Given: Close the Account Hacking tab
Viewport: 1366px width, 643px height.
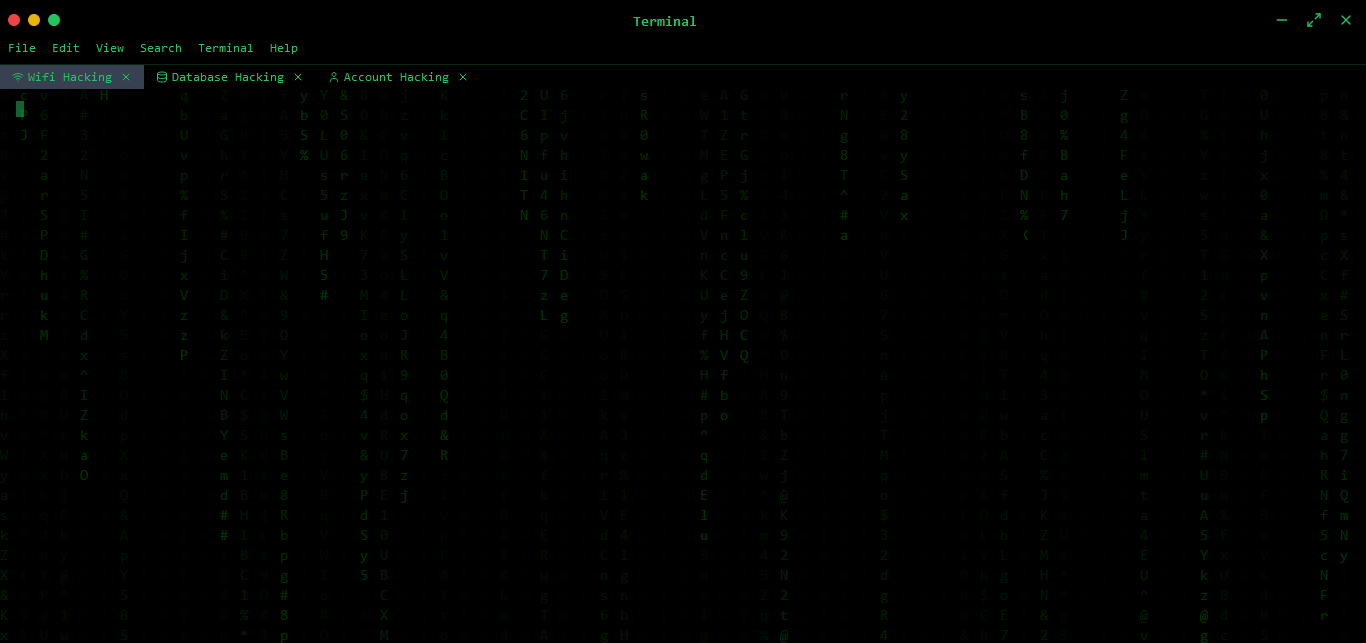Looking at the screenshot, I should click(462, 77).
